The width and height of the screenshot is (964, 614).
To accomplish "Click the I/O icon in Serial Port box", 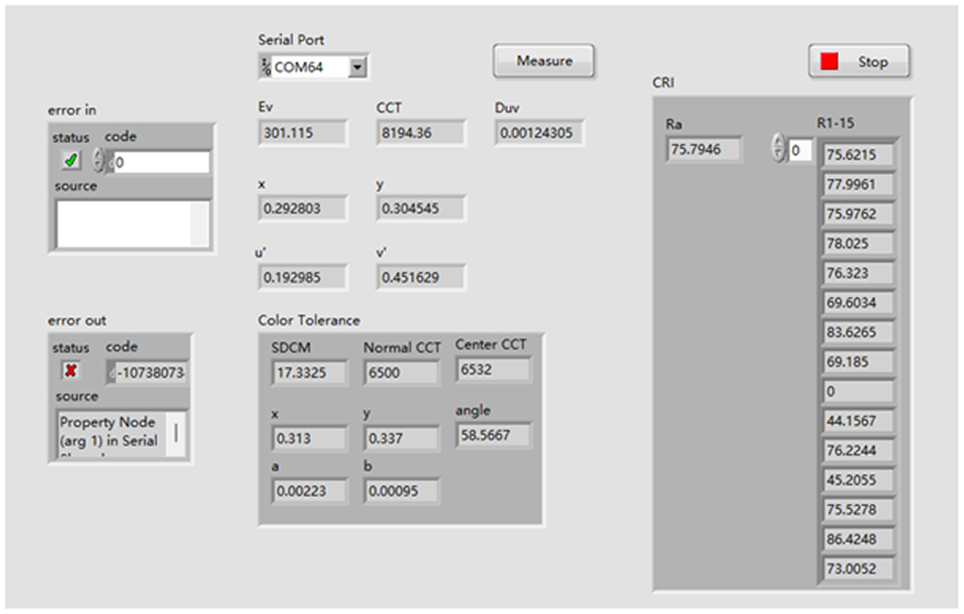I will point(266,68).
